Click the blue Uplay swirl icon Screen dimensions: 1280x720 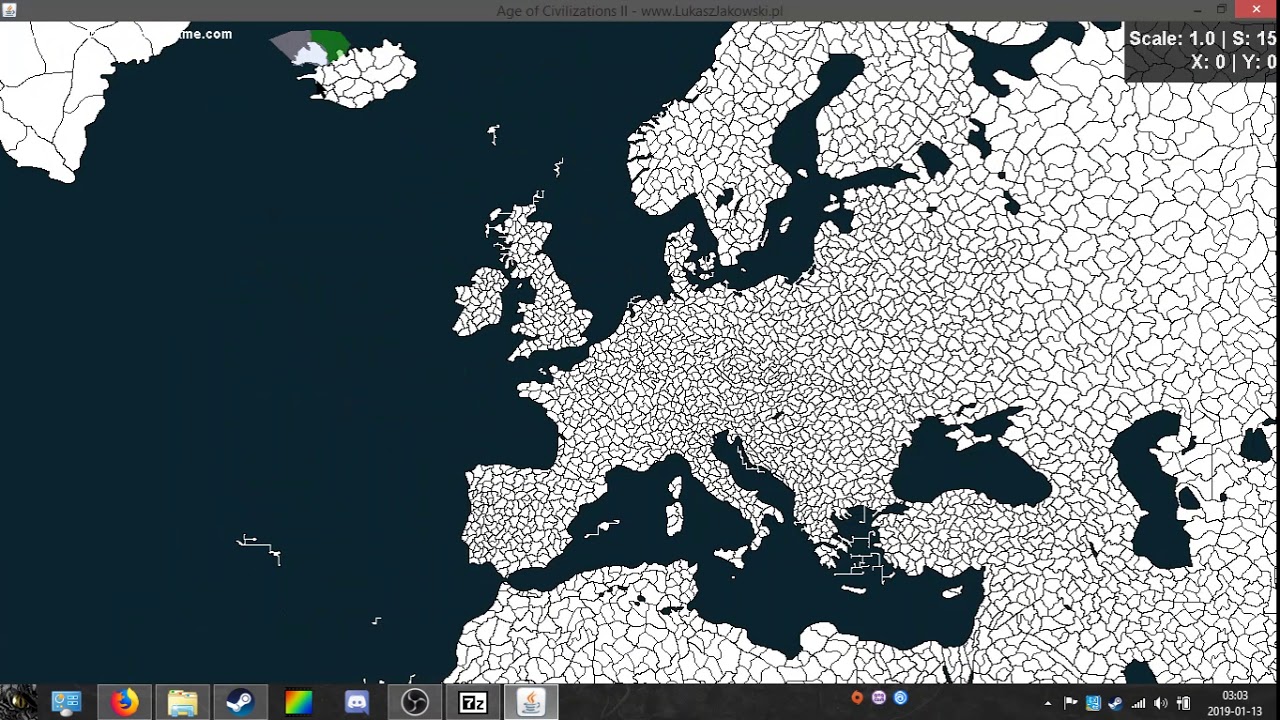[x=900, y=698]
